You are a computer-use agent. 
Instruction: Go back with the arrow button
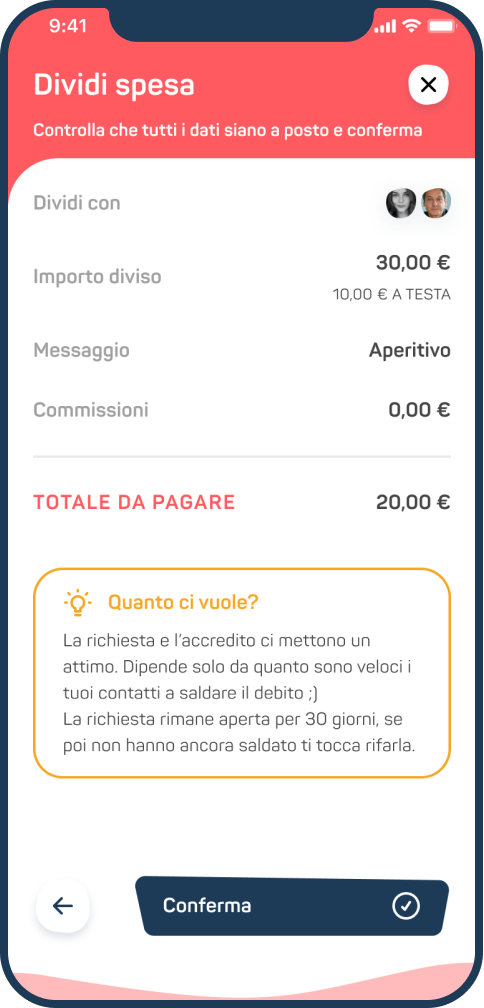click(63, 906)
